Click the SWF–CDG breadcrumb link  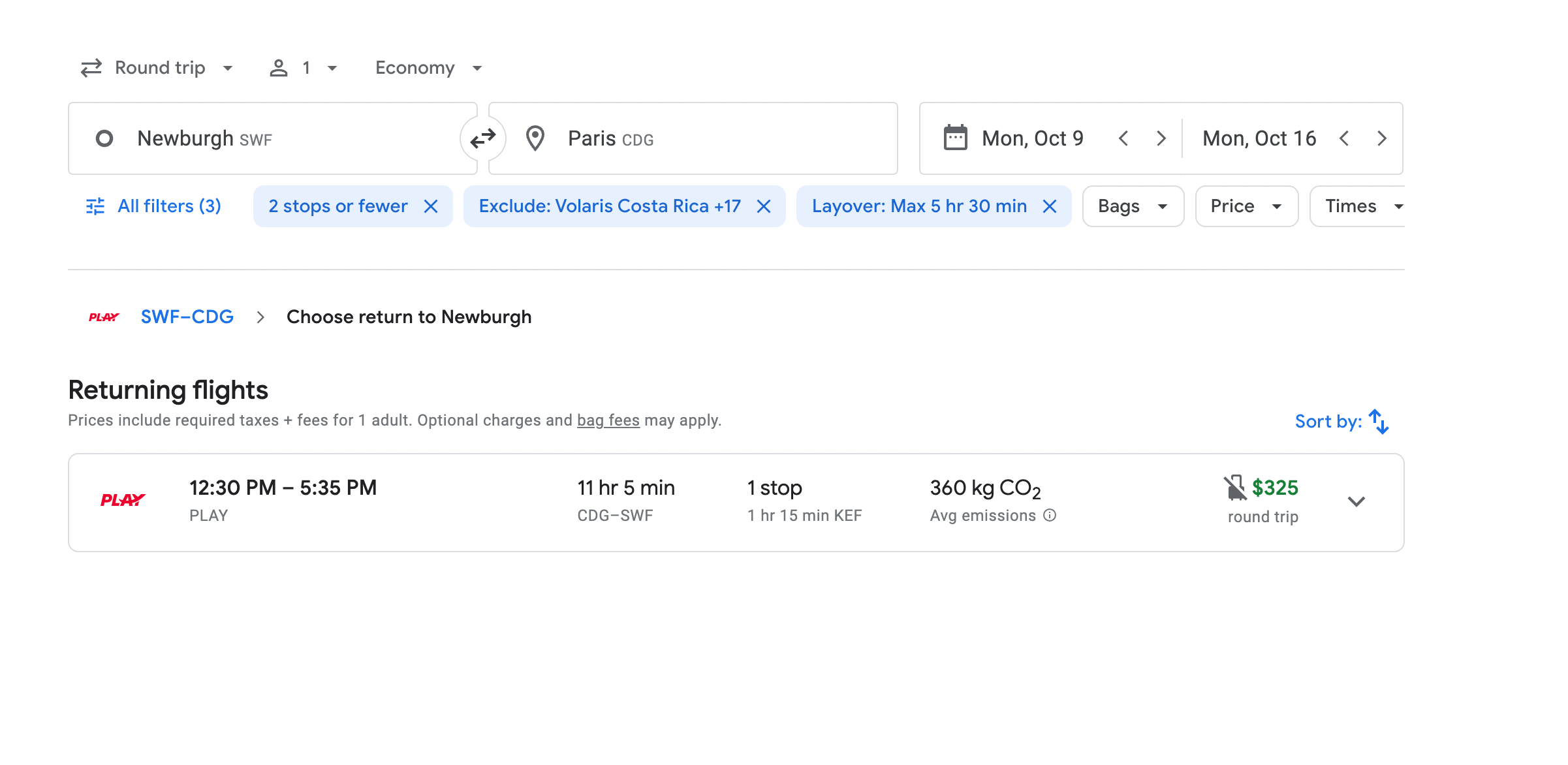[x=187, y=317]
